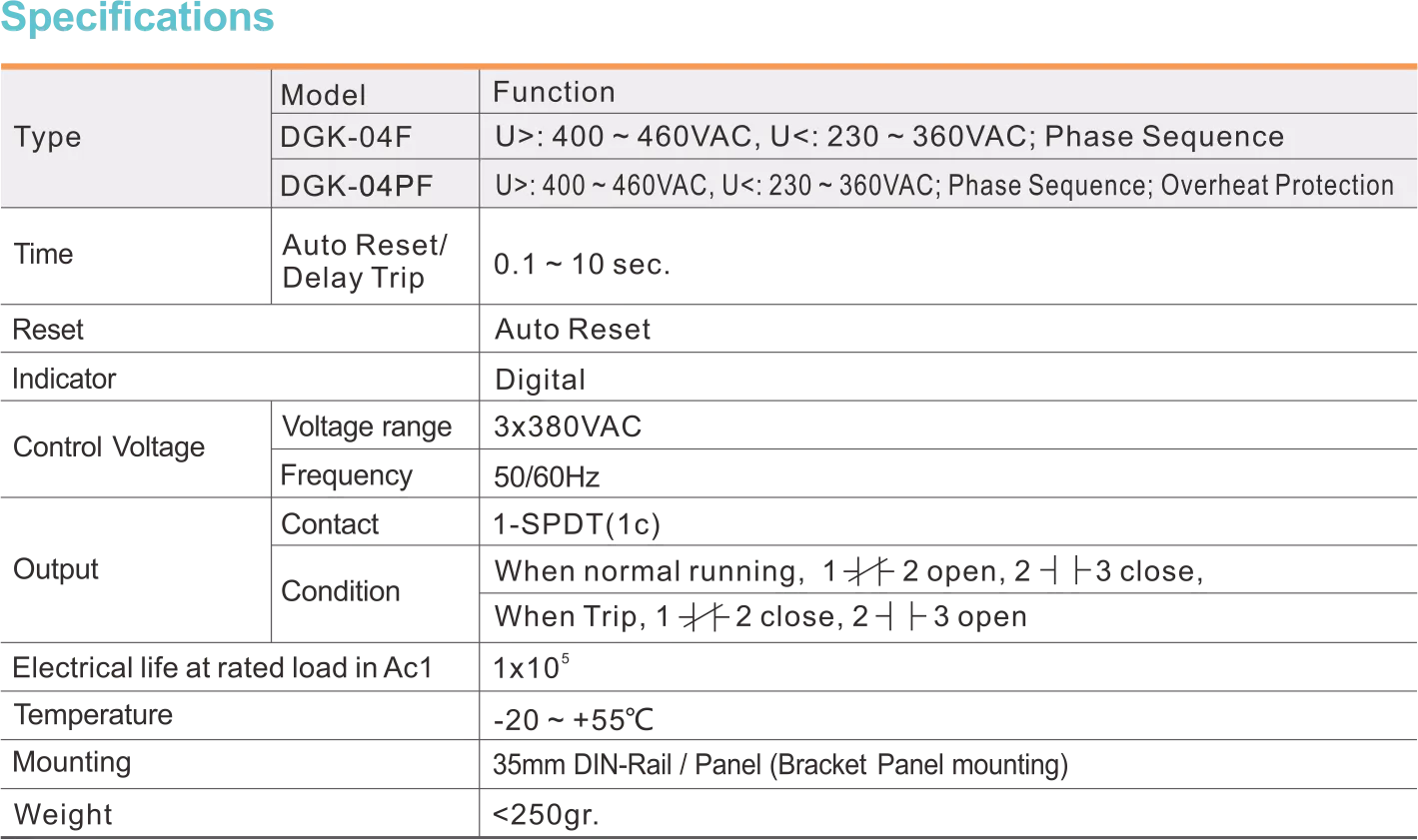Click the normally-closed contact symbol in normal running row
The width and height of the screenshot is (1418, 840).
click(x=867, y=571)
